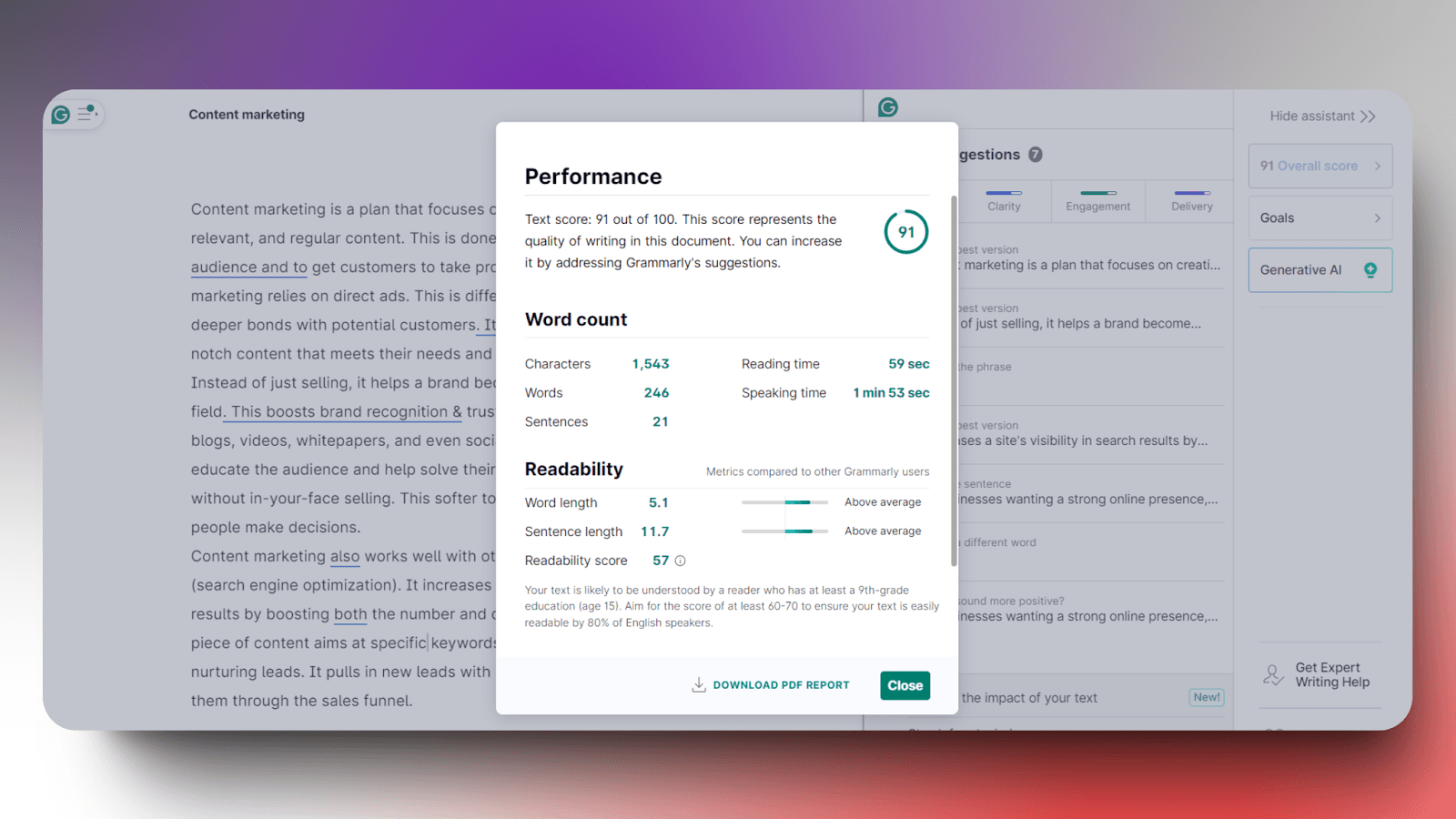Click the download icon beside PDF report
Viewport: 1456px width, 819px height.
click(x=699, y=685)
